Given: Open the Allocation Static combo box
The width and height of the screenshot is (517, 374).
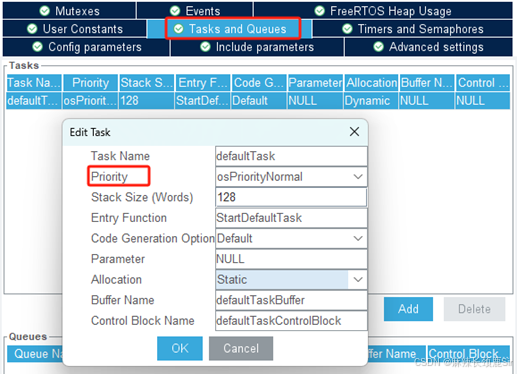Looking at the screenshot, I should click(x=291, y=279).
